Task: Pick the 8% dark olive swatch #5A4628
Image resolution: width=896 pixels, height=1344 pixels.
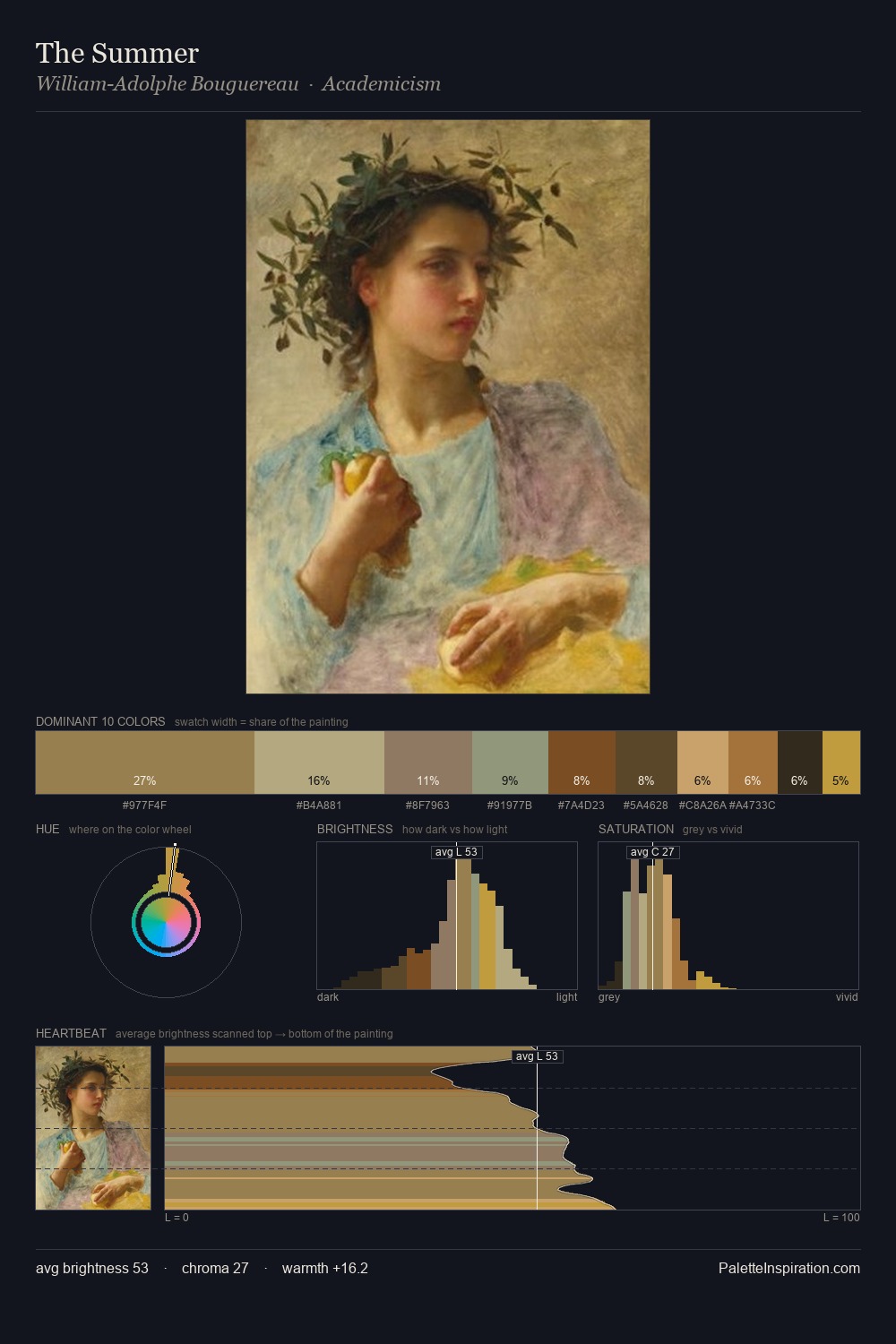Action: click(646, 762)
